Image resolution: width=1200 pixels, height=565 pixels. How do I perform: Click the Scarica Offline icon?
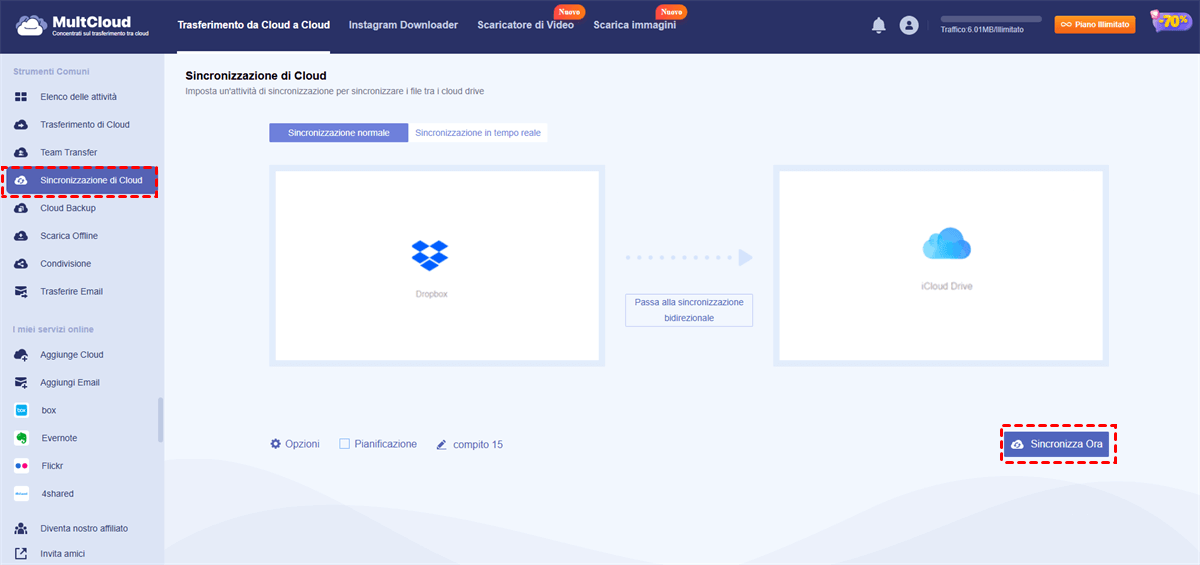(x=21, y=236)
